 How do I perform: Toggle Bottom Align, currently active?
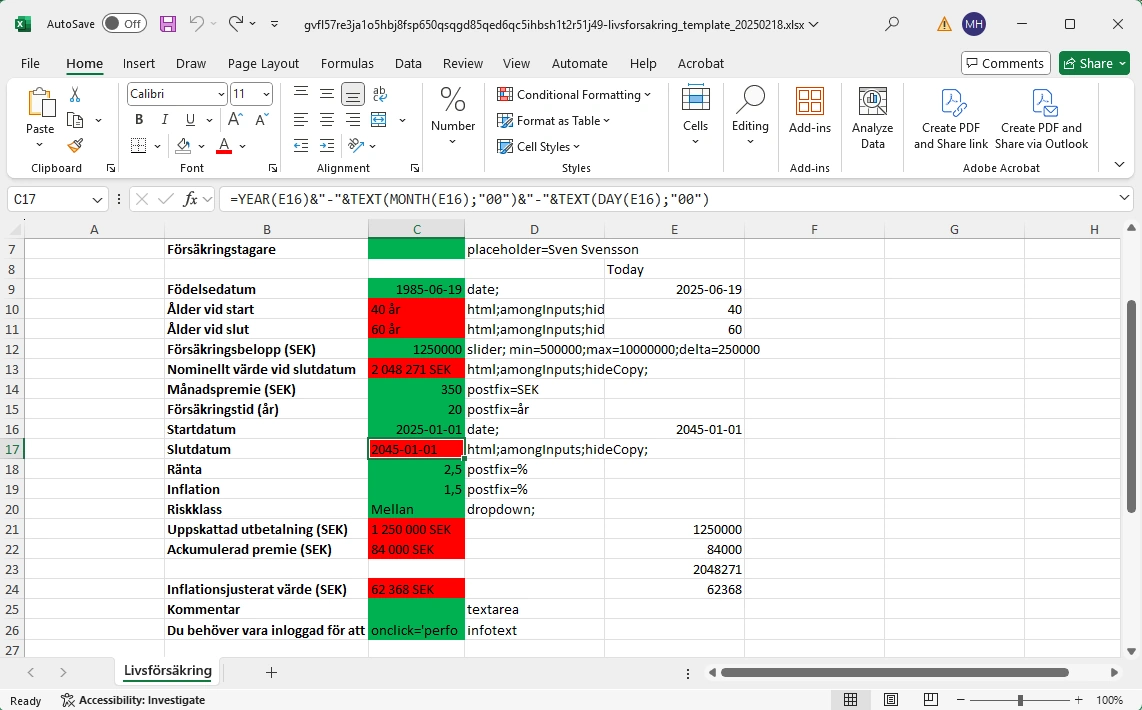(x=353, y=94)
